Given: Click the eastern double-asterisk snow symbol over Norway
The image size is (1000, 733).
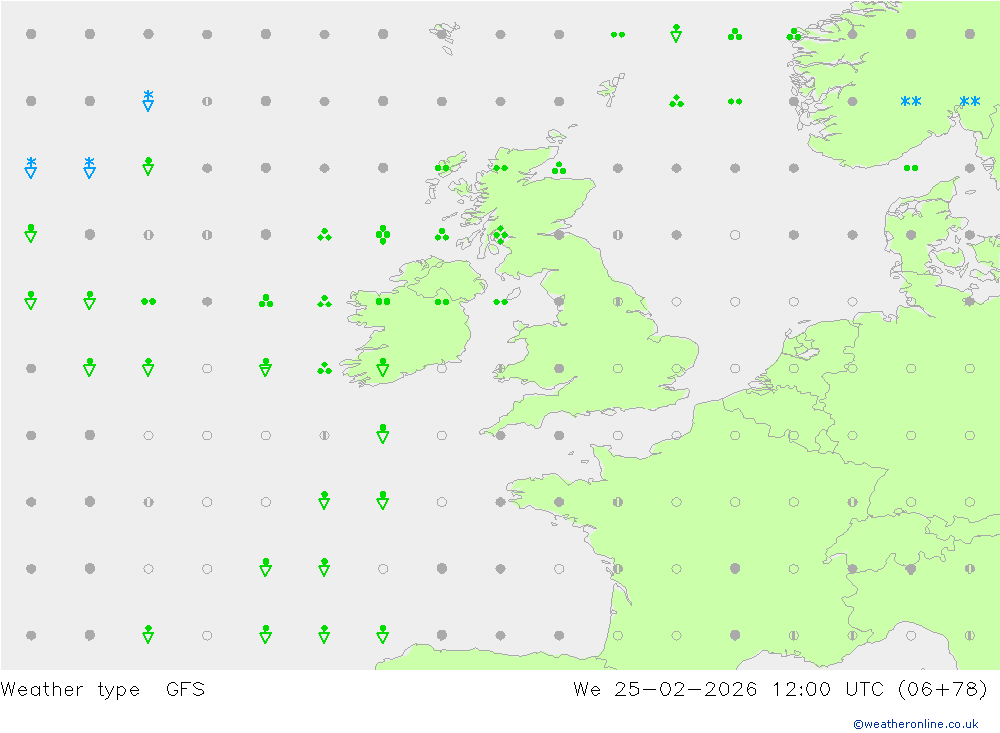Looking at the screenshot, I should coord(969,101).
